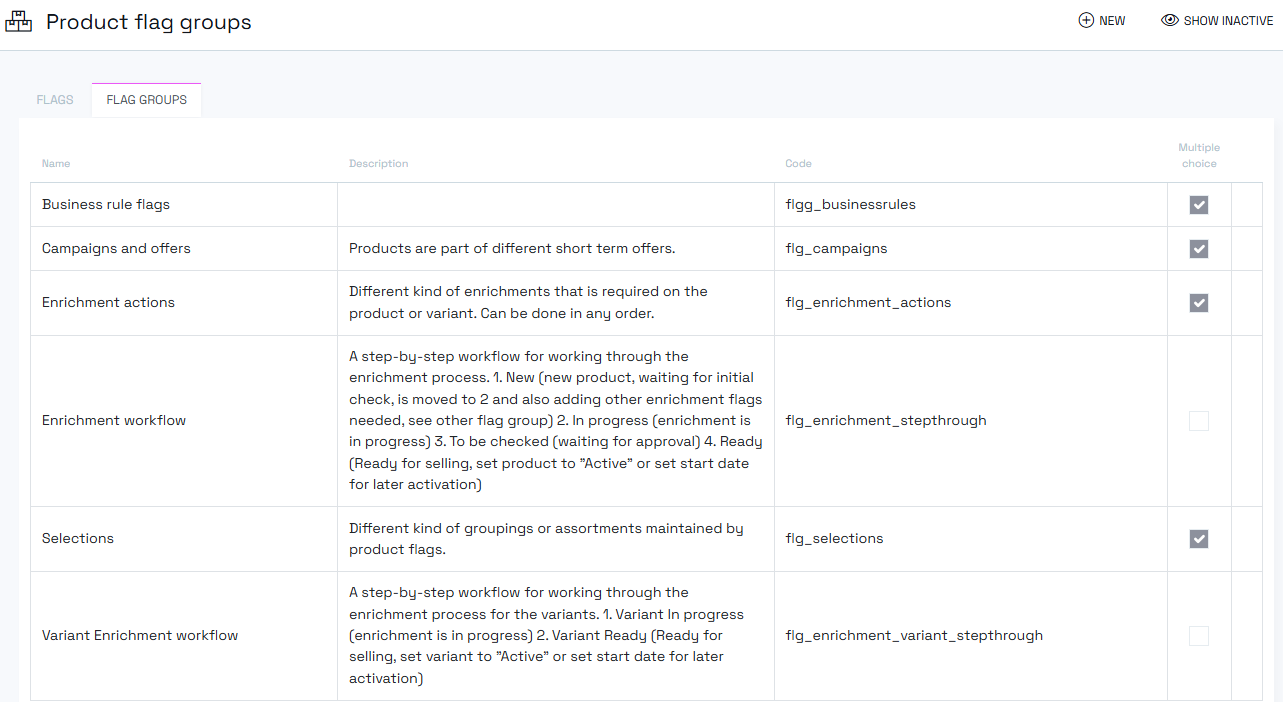Open the Variant Enrichment workflow row
The width and height of the screenshot is (1283, 702).
[140, 636]
